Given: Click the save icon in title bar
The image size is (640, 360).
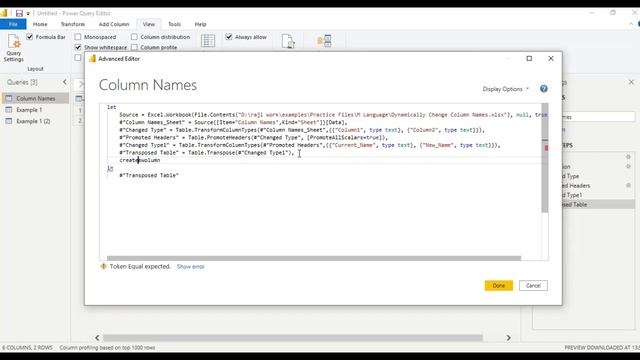Looking at the screenshot, I should (19, 13).
